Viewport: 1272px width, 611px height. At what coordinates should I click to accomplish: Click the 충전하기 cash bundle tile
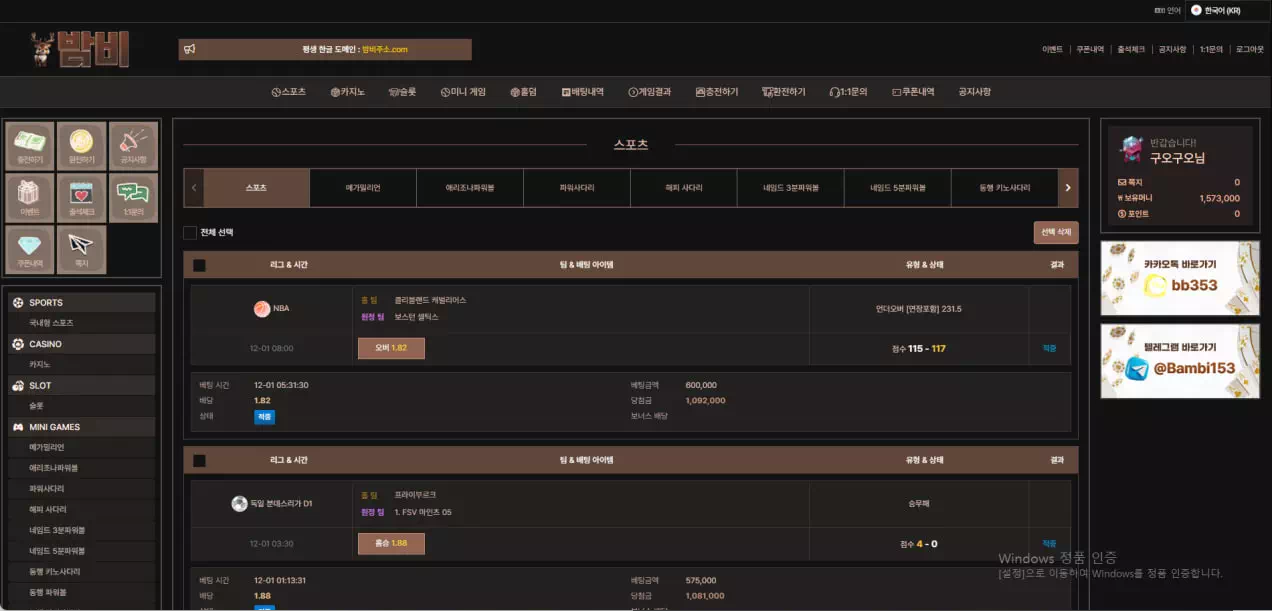[x=30, y=146]
